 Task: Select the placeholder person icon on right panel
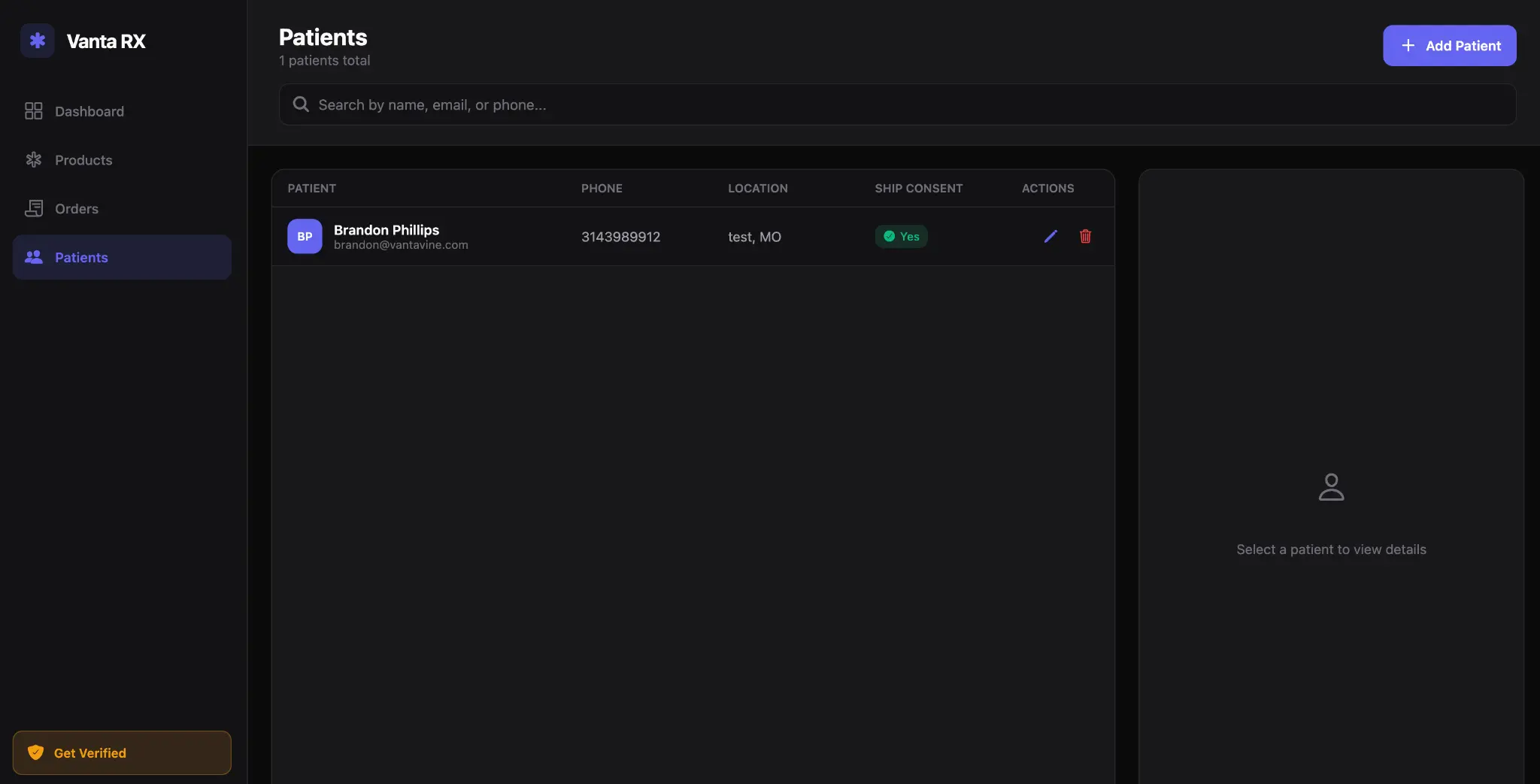[x=1330, y=487]
